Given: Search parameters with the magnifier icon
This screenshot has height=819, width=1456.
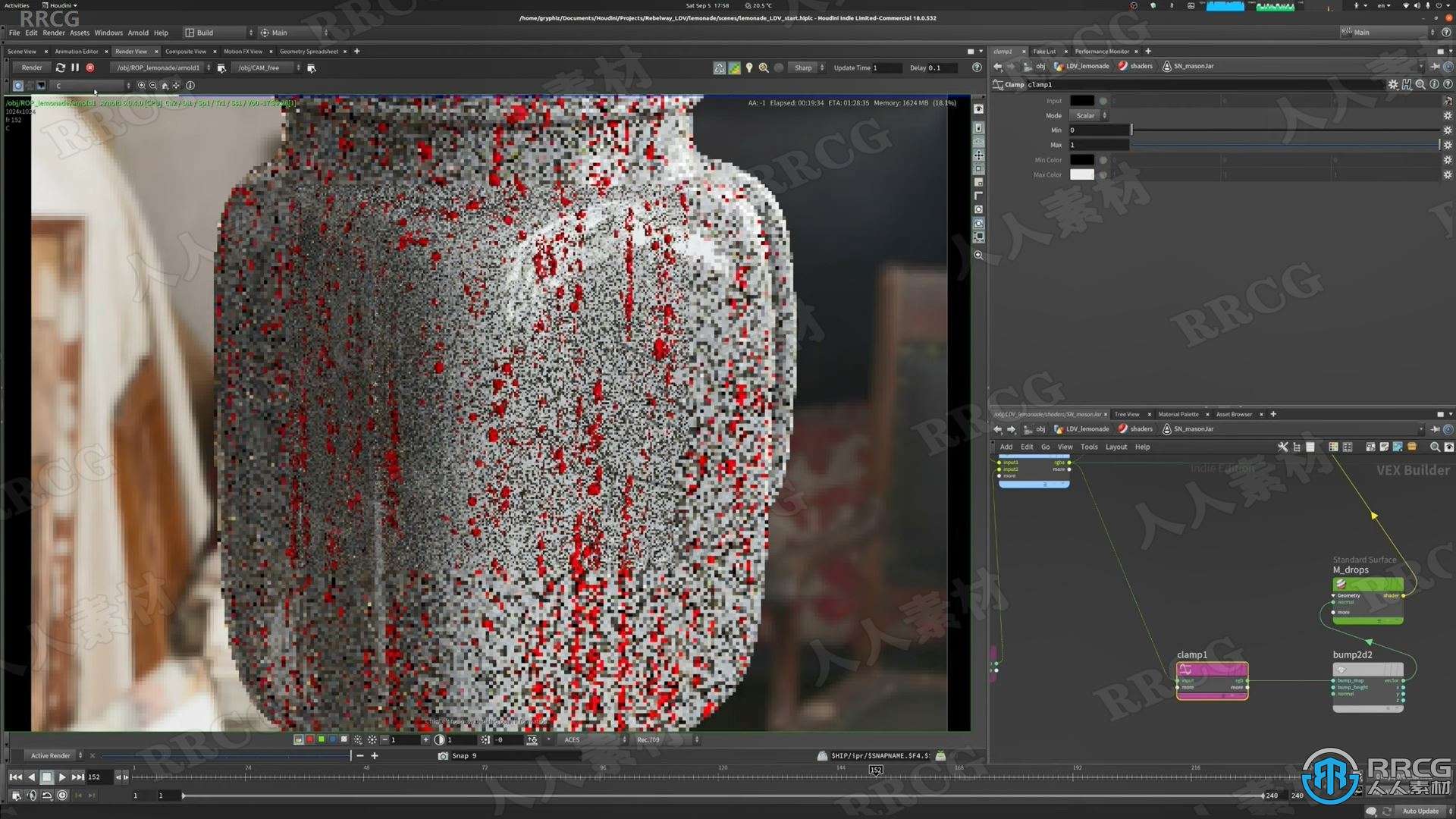Looking at the screenshot, I should click(1420, 85).
